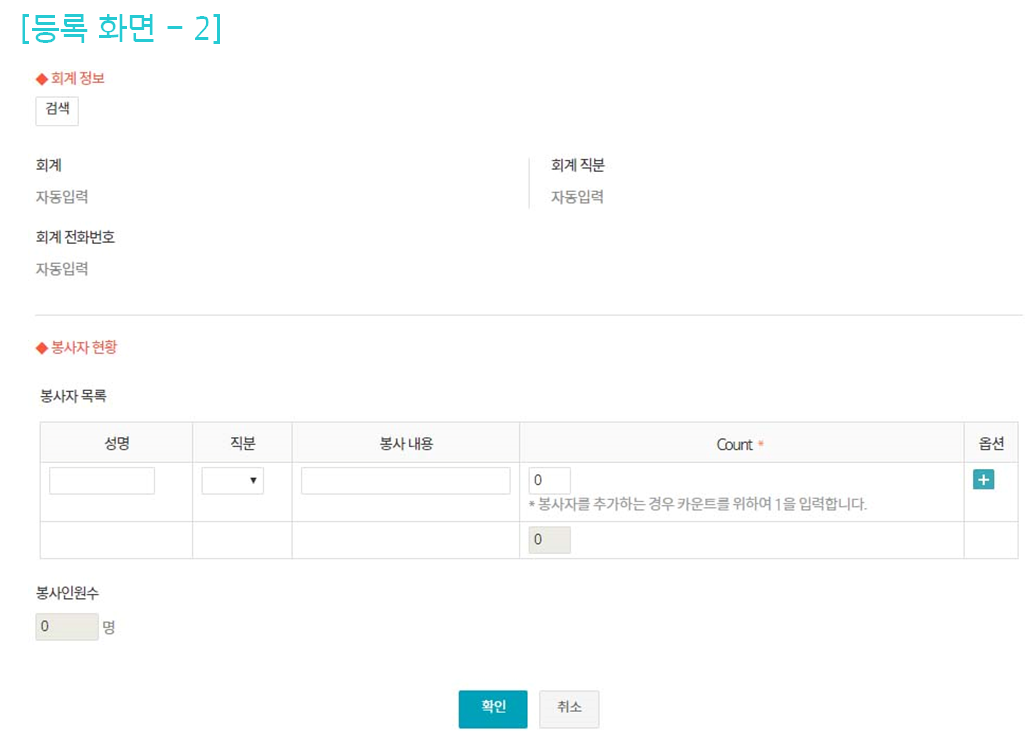Click the 자동입력 value under 회계 전화번호
The height and width of the screenshot is (737, 1025).
(x=62, y=269)
